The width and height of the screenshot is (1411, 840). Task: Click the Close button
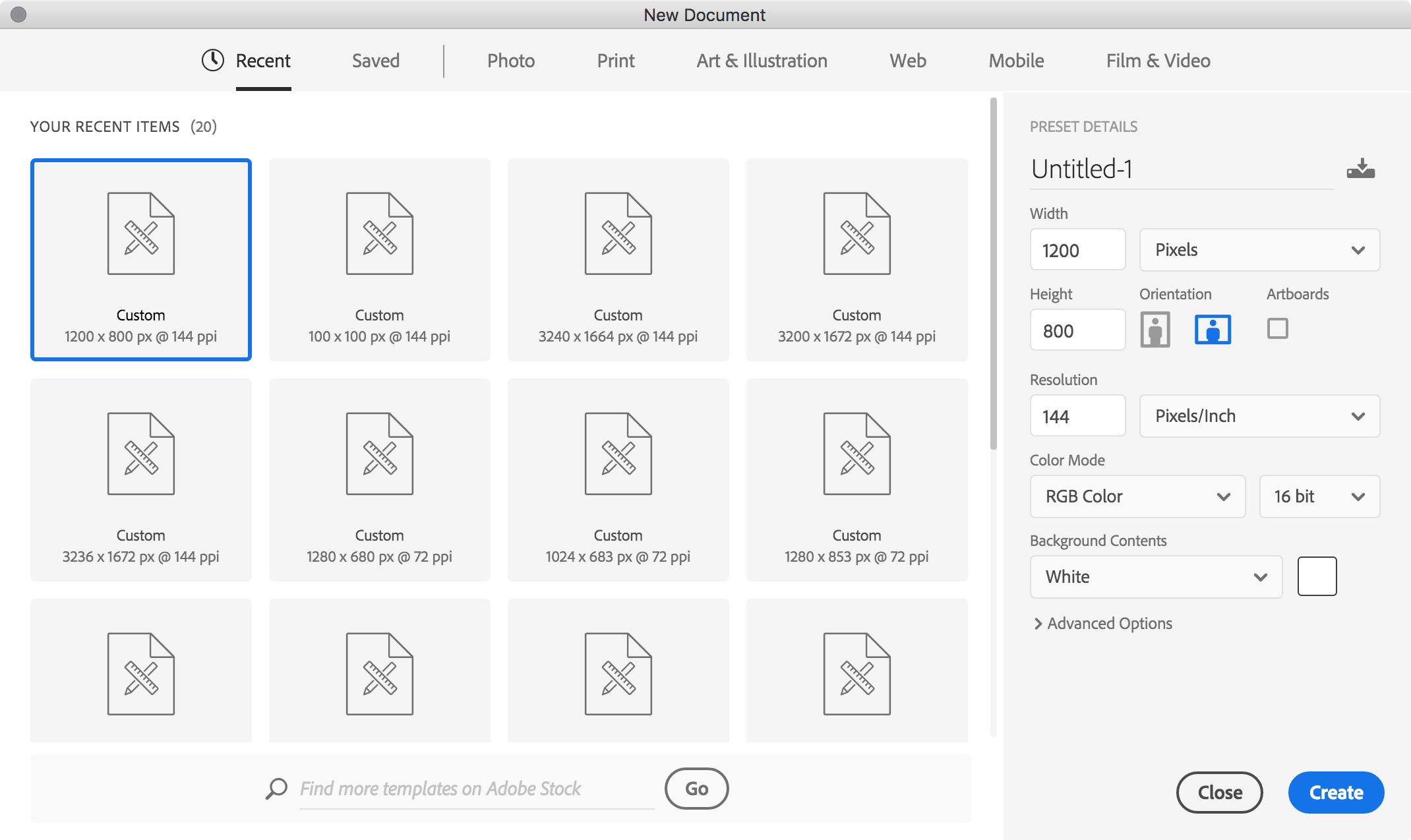[x=1221, y=790]
